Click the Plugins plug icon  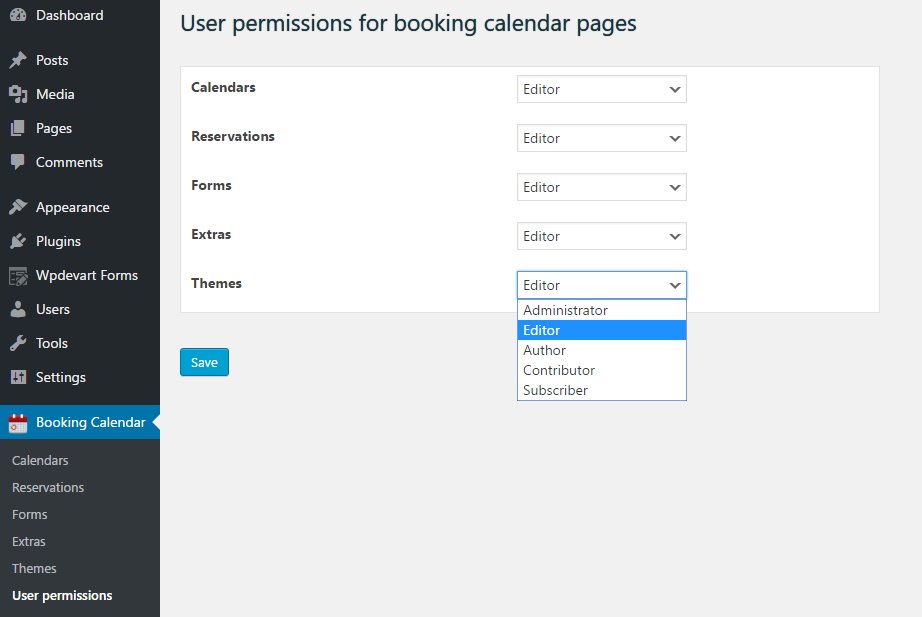(x=18, y=241)
